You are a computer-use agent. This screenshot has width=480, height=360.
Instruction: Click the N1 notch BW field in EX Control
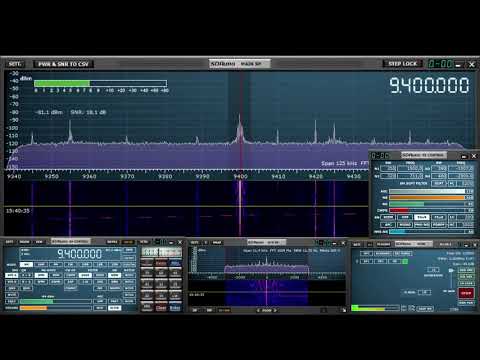[x=388, y=169]
